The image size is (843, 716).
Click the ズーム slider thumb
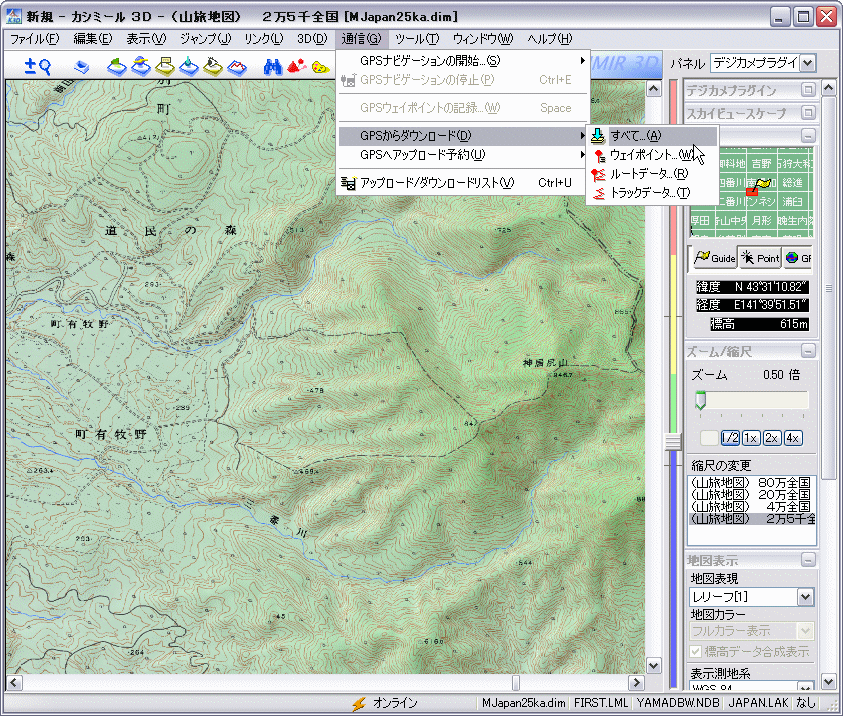coord(700,400)
